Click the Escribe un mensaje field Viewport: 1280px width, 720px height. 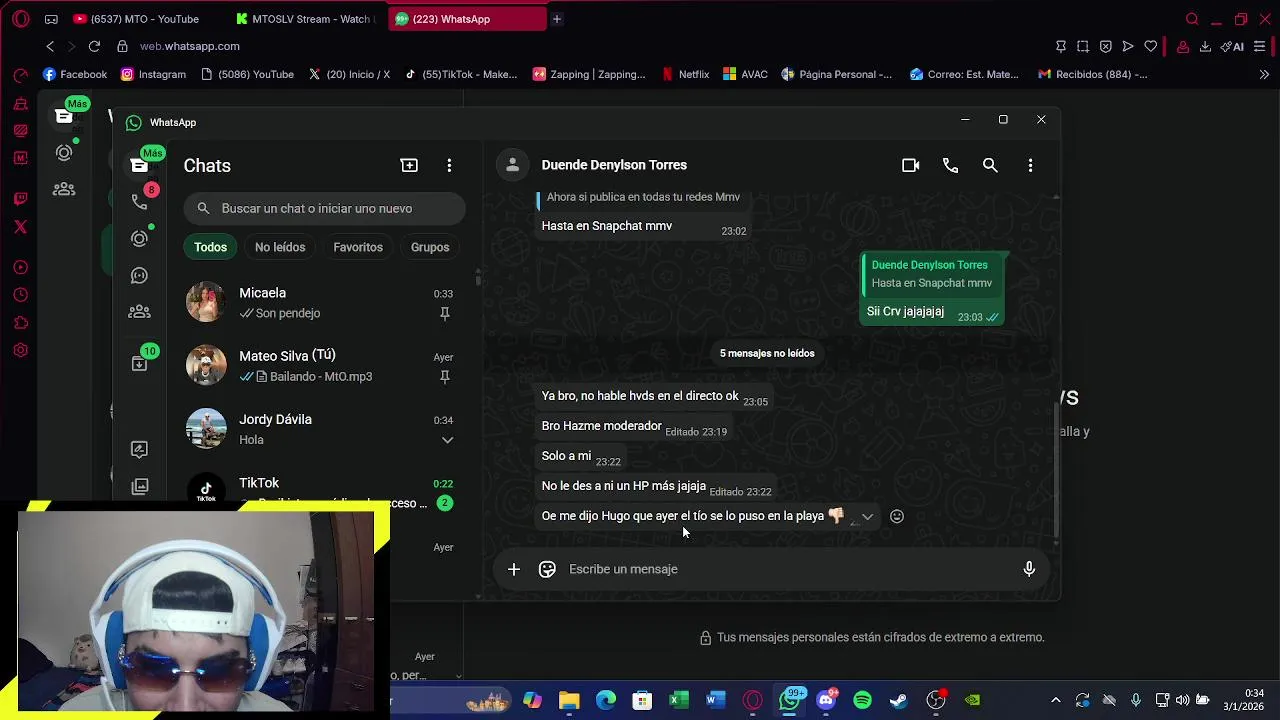(x=788, y=569)
